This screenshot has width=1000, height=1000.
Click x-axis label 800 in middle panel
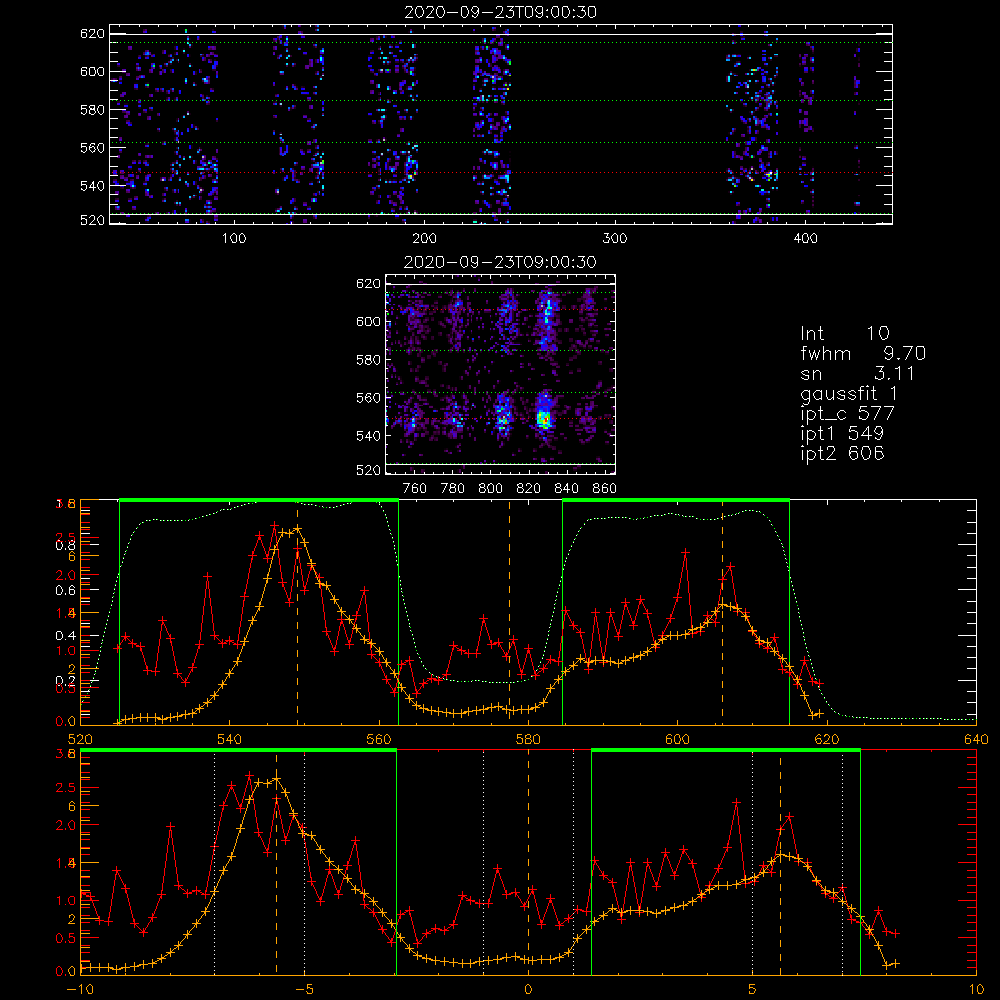click(x=491, y=489)
